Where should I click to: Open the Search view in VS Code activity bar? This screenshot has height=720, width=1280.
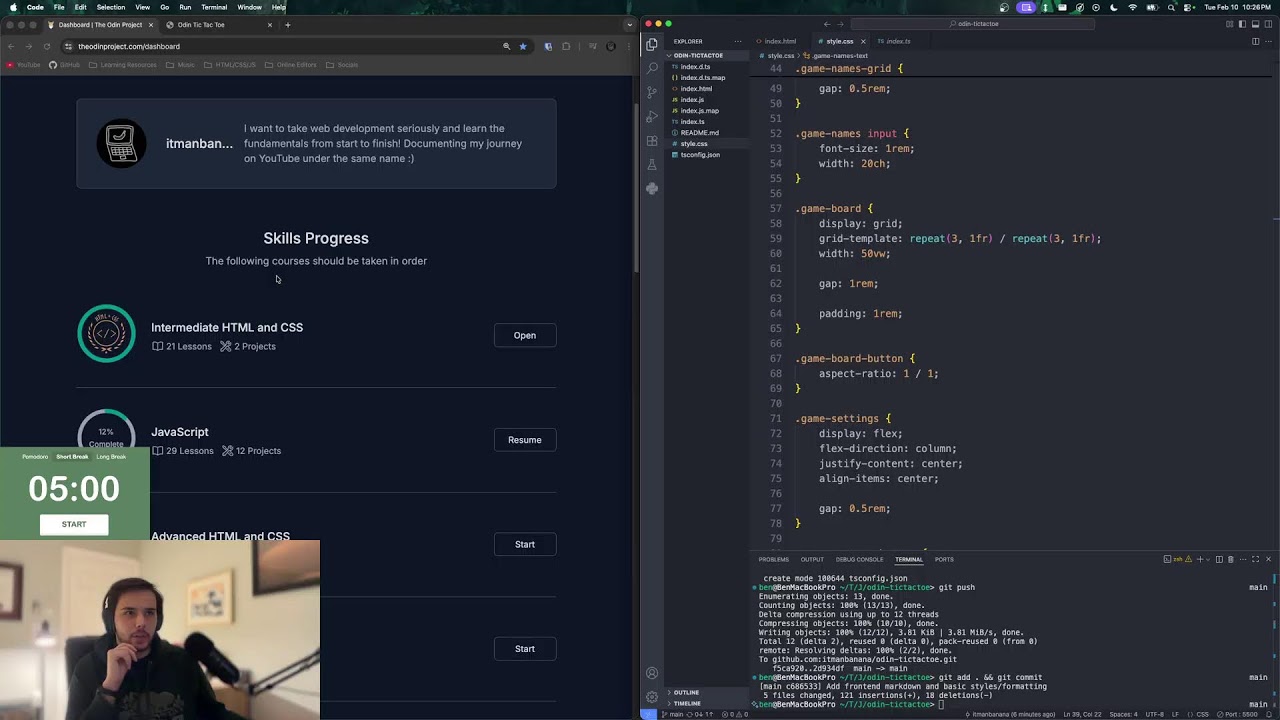[652, 68]
